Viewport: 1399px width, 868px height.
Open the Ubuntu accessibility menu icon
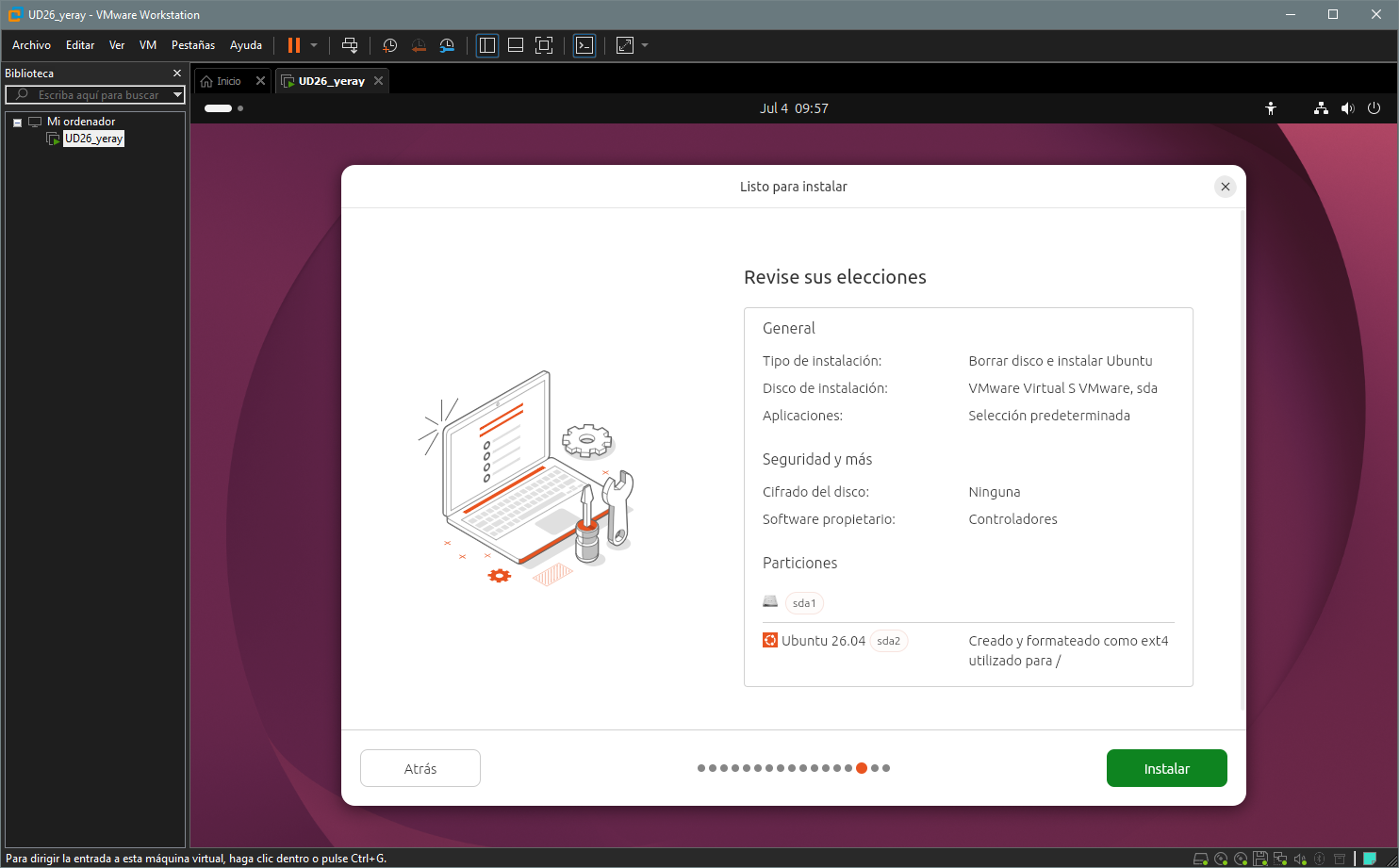pos(1271,108)
